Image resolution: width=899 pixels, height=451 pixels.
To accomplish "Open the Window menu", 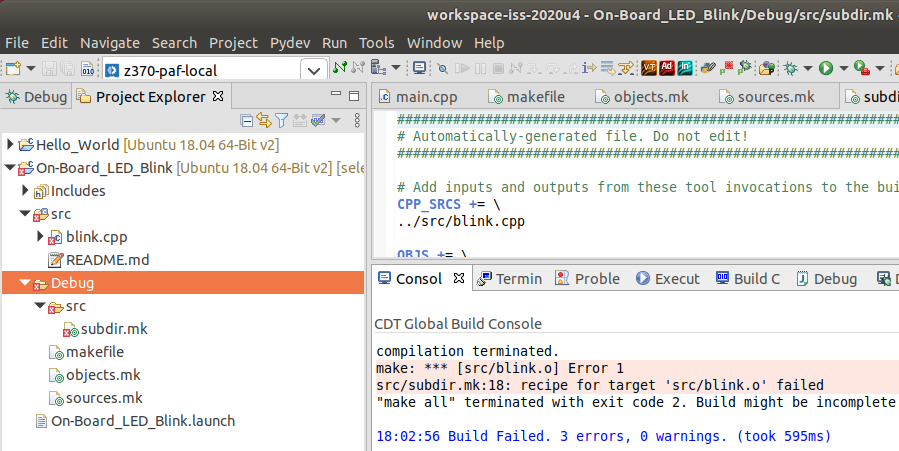I will (435, 43).
